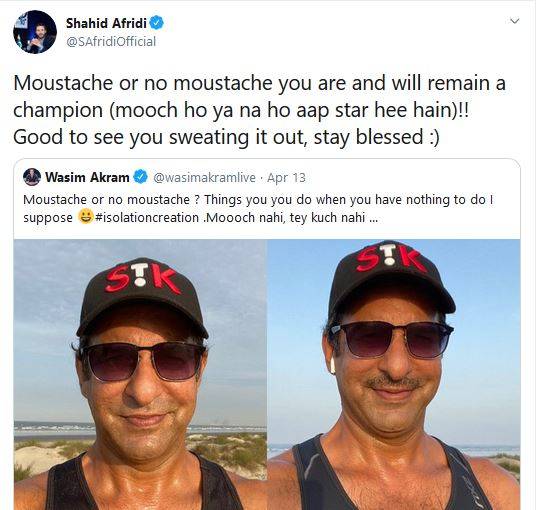541x510 pixels.
Task: Click Afridi's main tweet text
Action: point(259,110)
